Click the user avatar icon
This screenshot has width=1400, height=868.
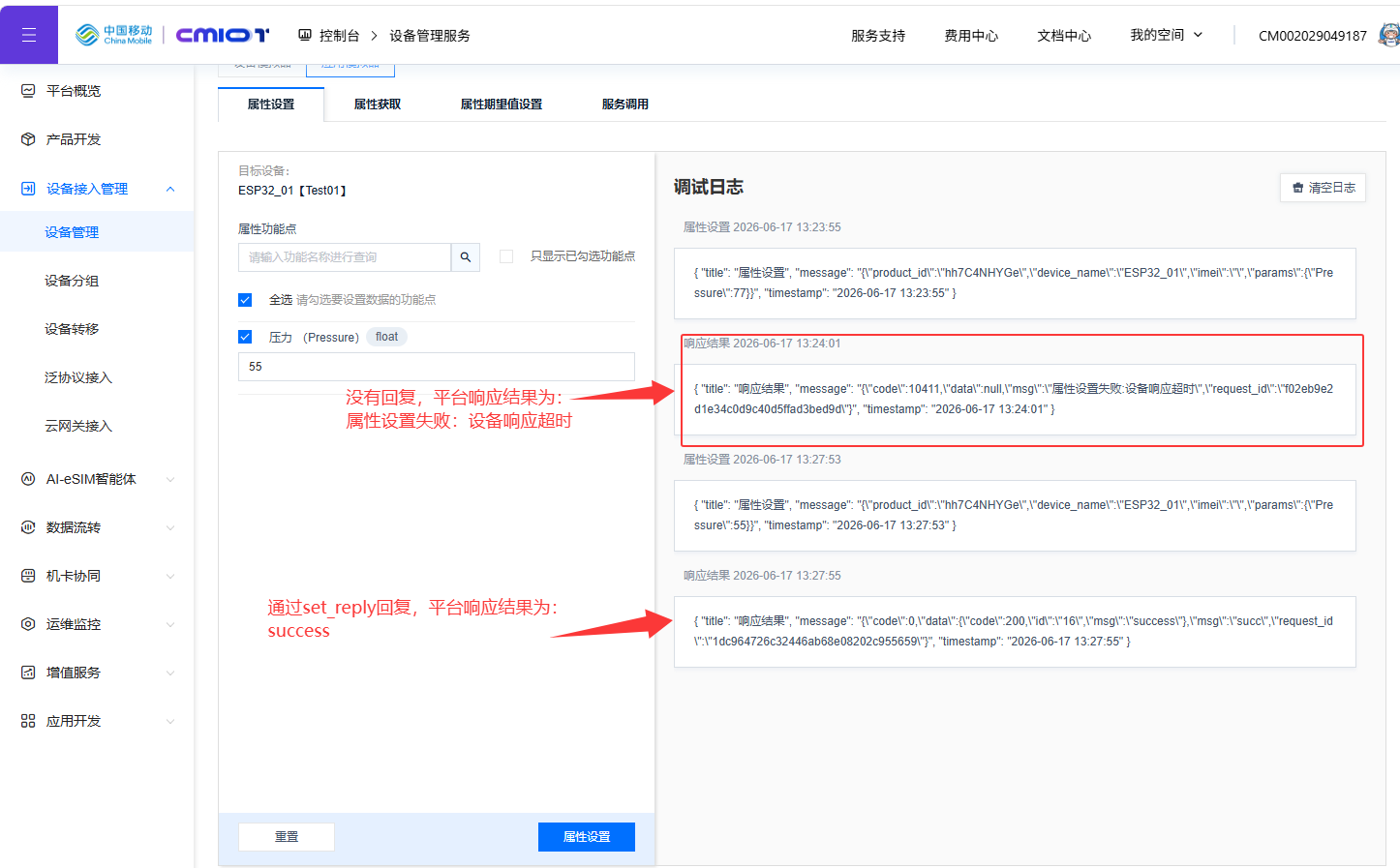point(1389,35)
